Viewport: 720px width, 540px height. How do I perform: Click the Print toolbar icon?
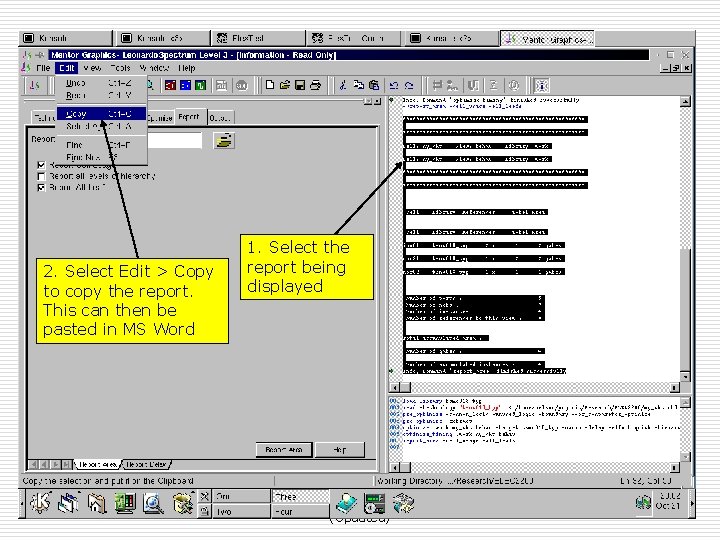[x=315, y=85]
